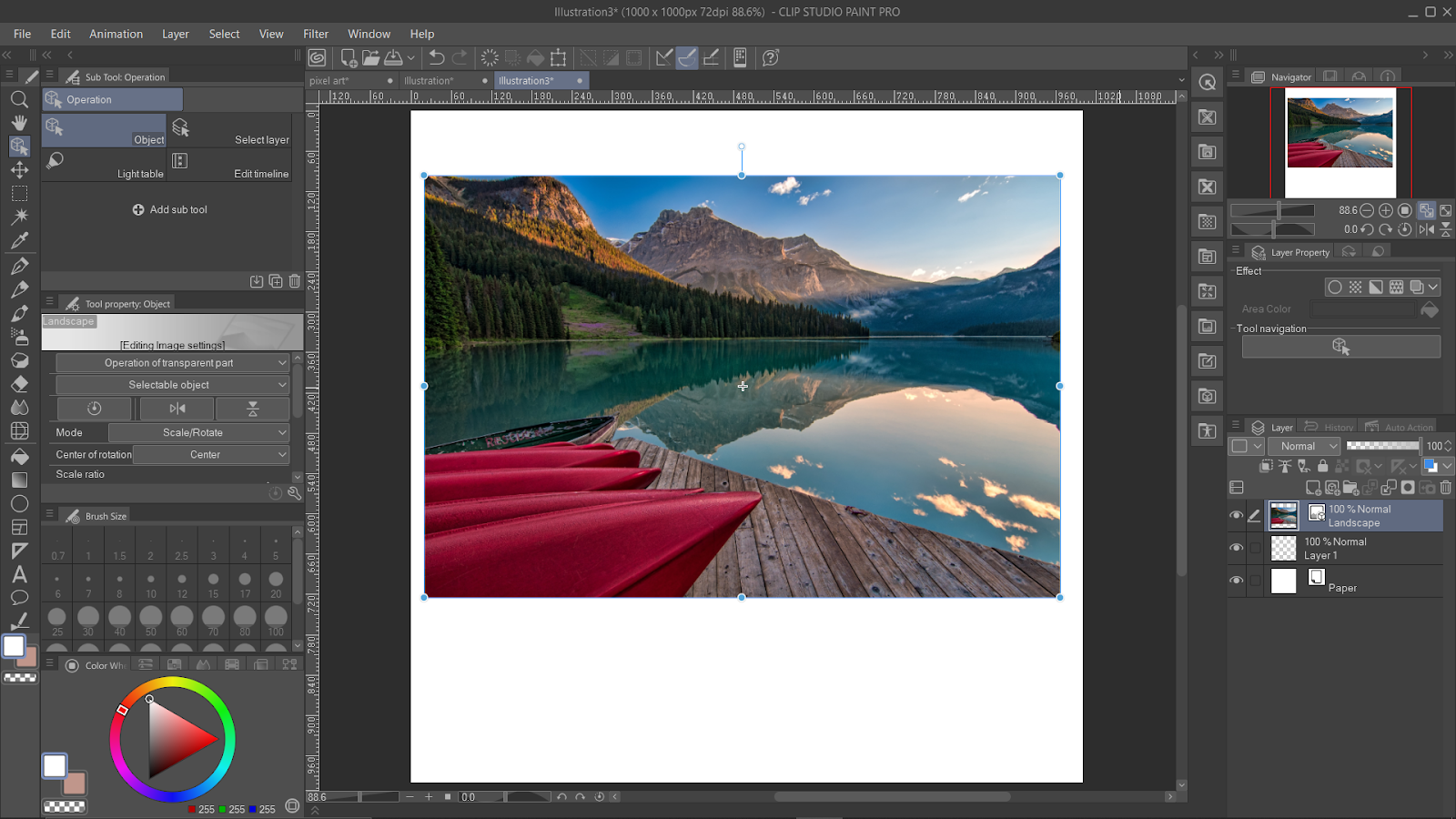Check the Layer 1 selection checkbox
This screenshot has width=1456, height=819.
tap(1255, 548)
